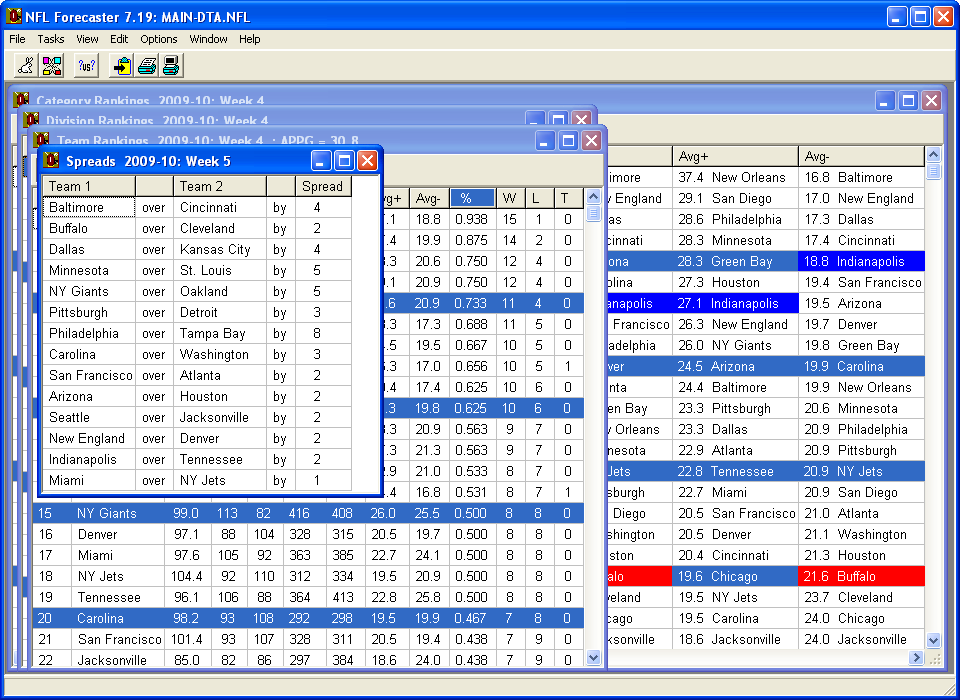The width and height of the screenshot is (960, 700).
Task: Open the File menu
Action: click(x=17, y=39)
